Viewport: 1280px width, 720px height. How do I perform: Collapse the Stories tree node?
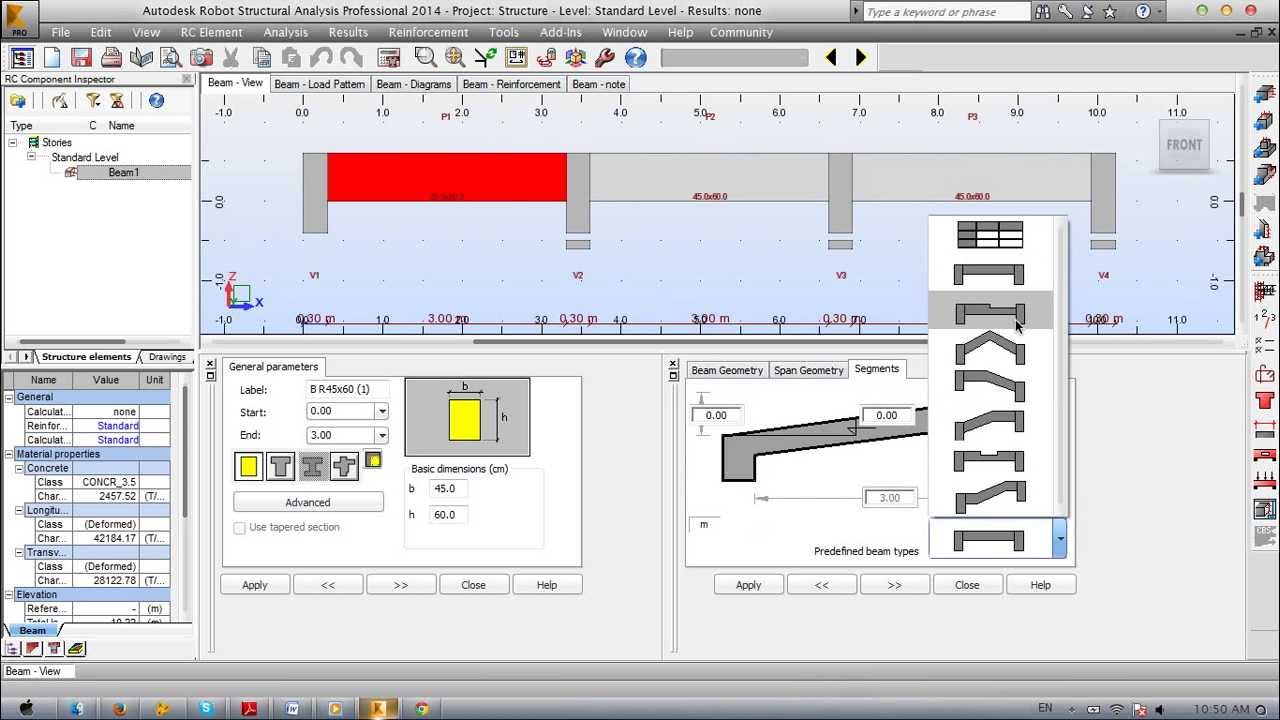(x=13, y=143)
